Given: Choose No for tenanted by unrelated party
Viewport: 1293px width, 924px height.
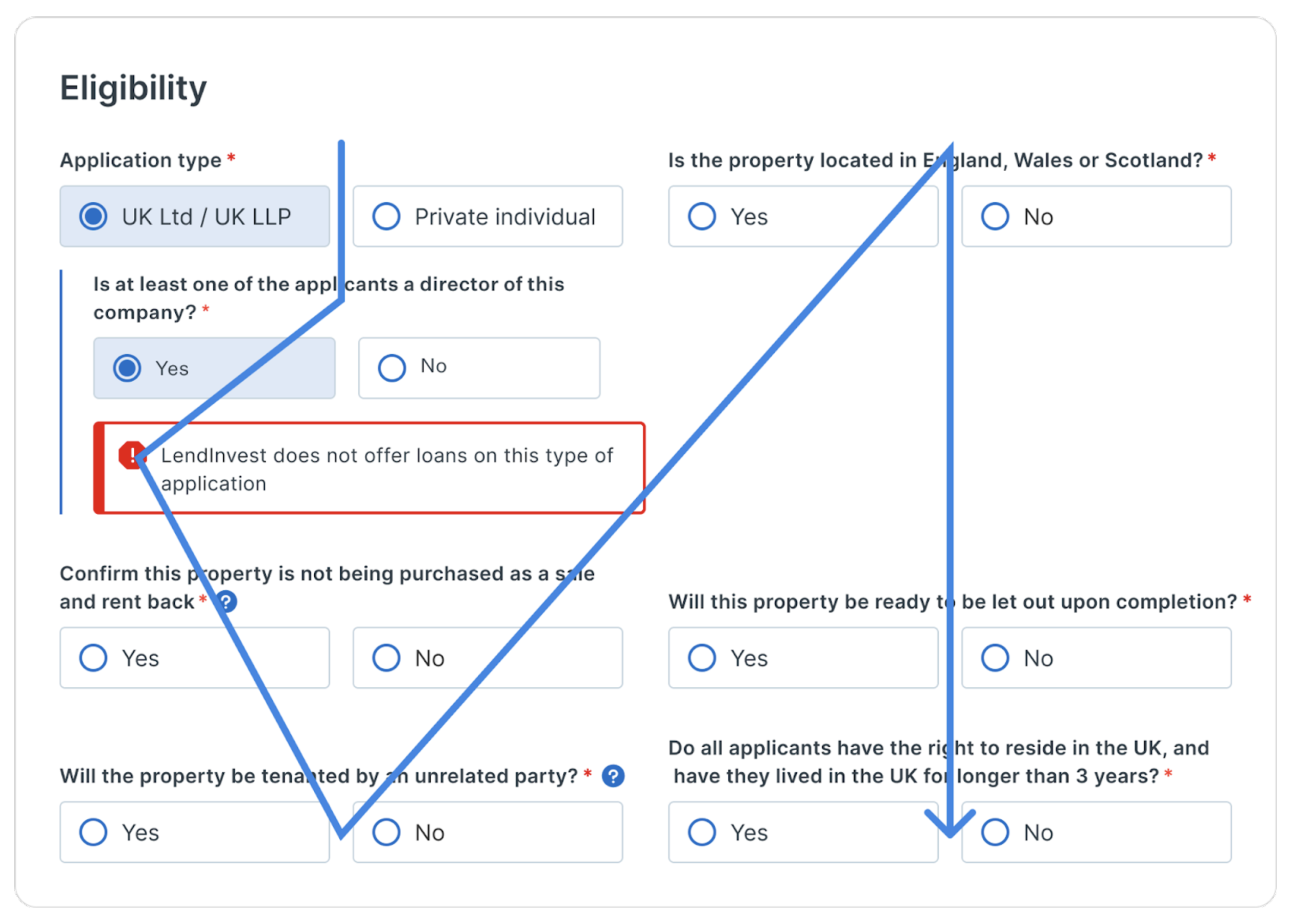Looking at the screenshot, I should 488,833.
